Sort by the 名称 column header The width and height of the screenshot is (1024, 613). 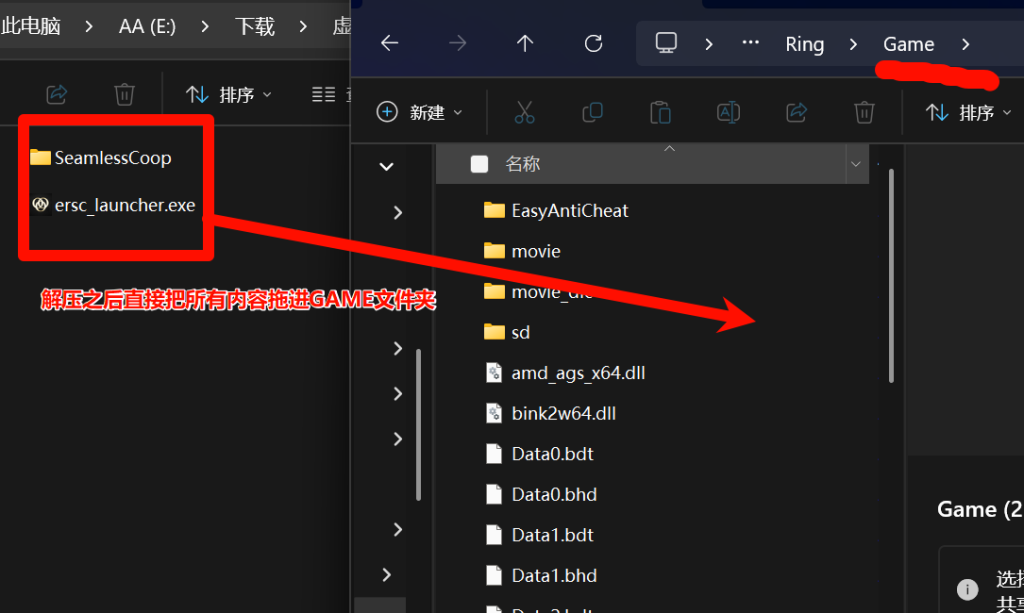click(522, 164)
